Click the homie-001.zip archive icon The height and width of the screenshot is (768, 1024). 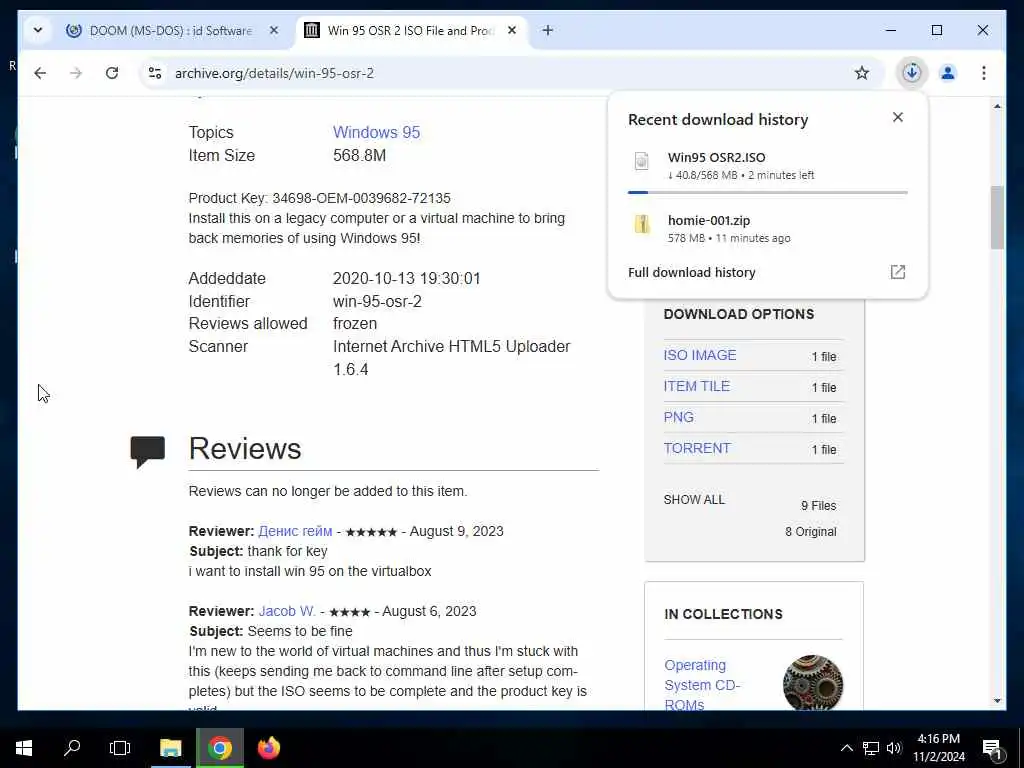[x=642, y=225]
